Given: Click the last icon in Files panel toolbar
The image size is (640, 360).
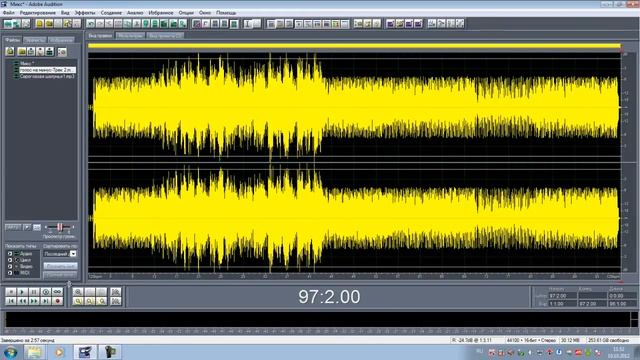Looking at the screenshot, I should click(62, 51).
